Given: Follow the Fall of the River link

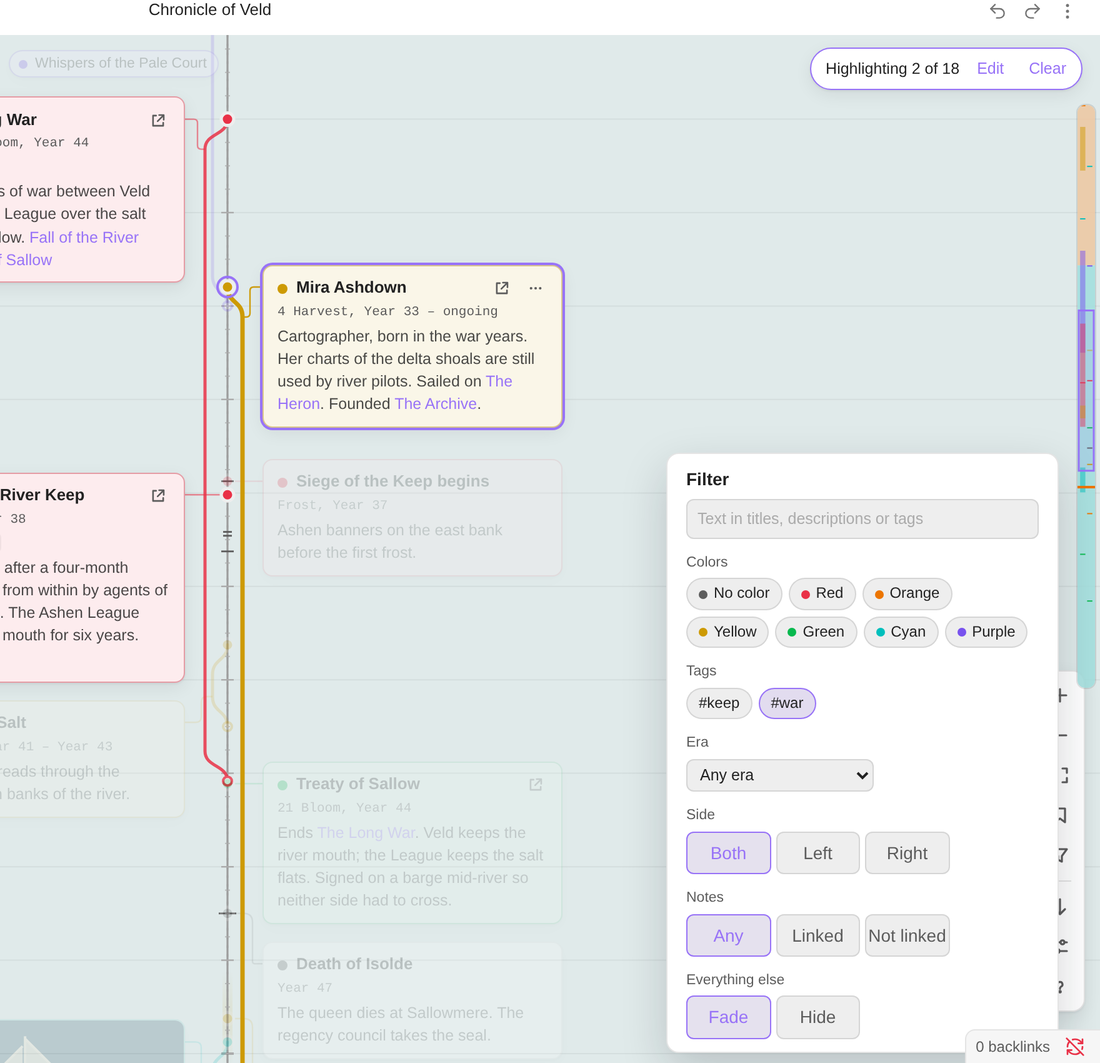Looking at the screenshot, I should pyautogui.click(x=84, y=237).
